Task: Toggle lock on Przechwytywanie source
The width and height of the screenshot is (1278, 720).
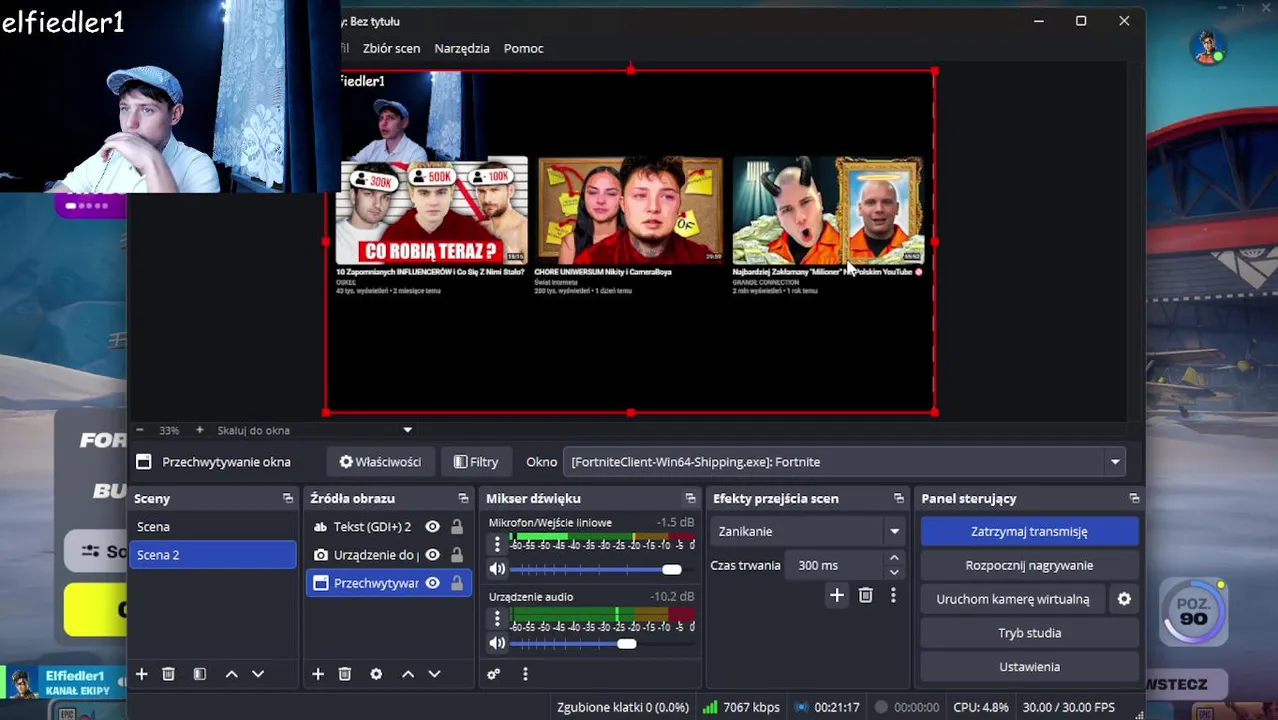Action: [x=457, y=583]
